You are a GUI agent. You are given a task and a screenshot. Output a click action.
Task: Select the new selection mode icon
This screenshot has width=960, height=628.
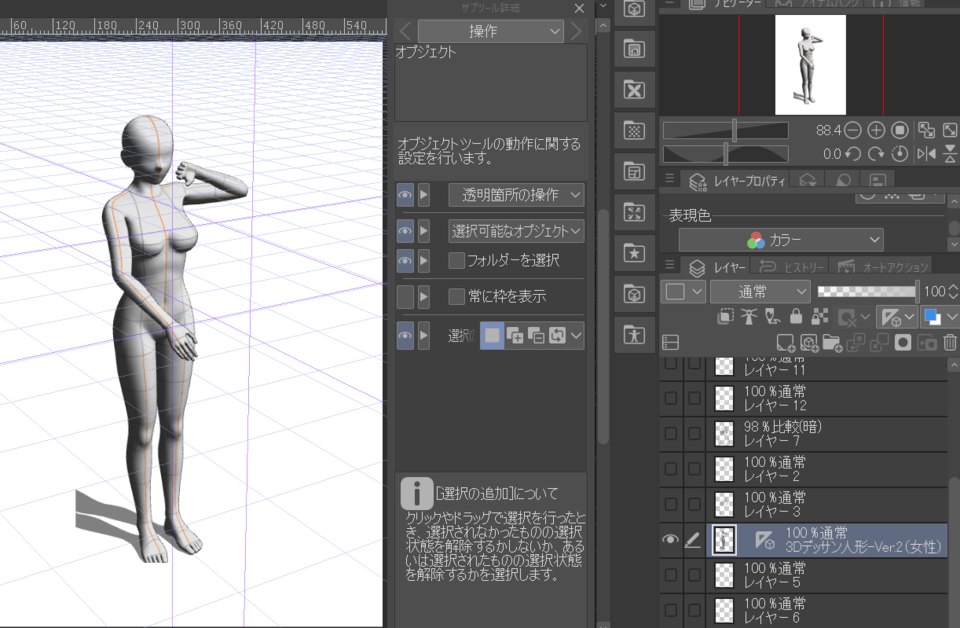coord(492,335)
